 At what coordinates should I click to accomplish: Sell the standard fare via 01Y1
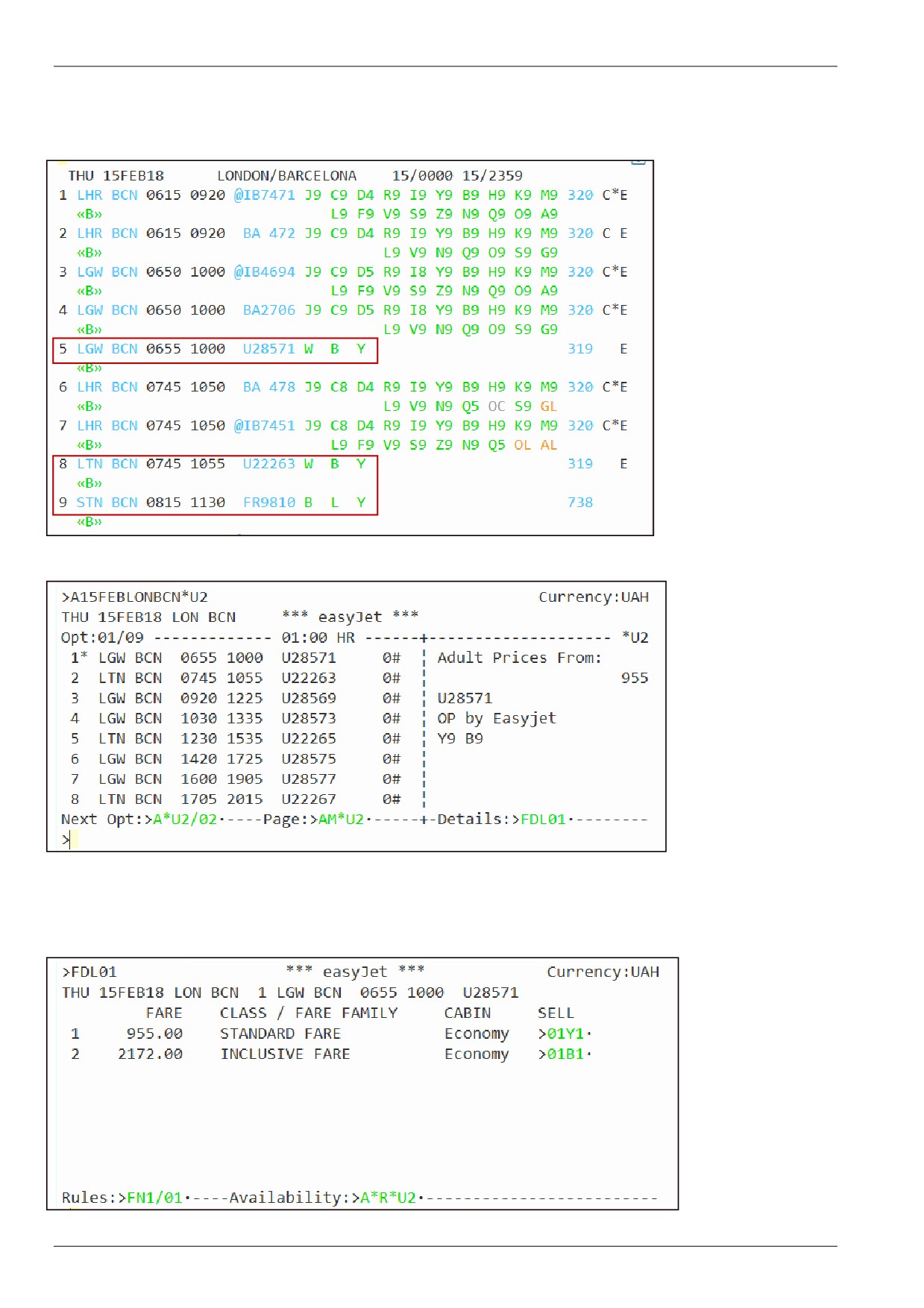(x=565, y=1034)
